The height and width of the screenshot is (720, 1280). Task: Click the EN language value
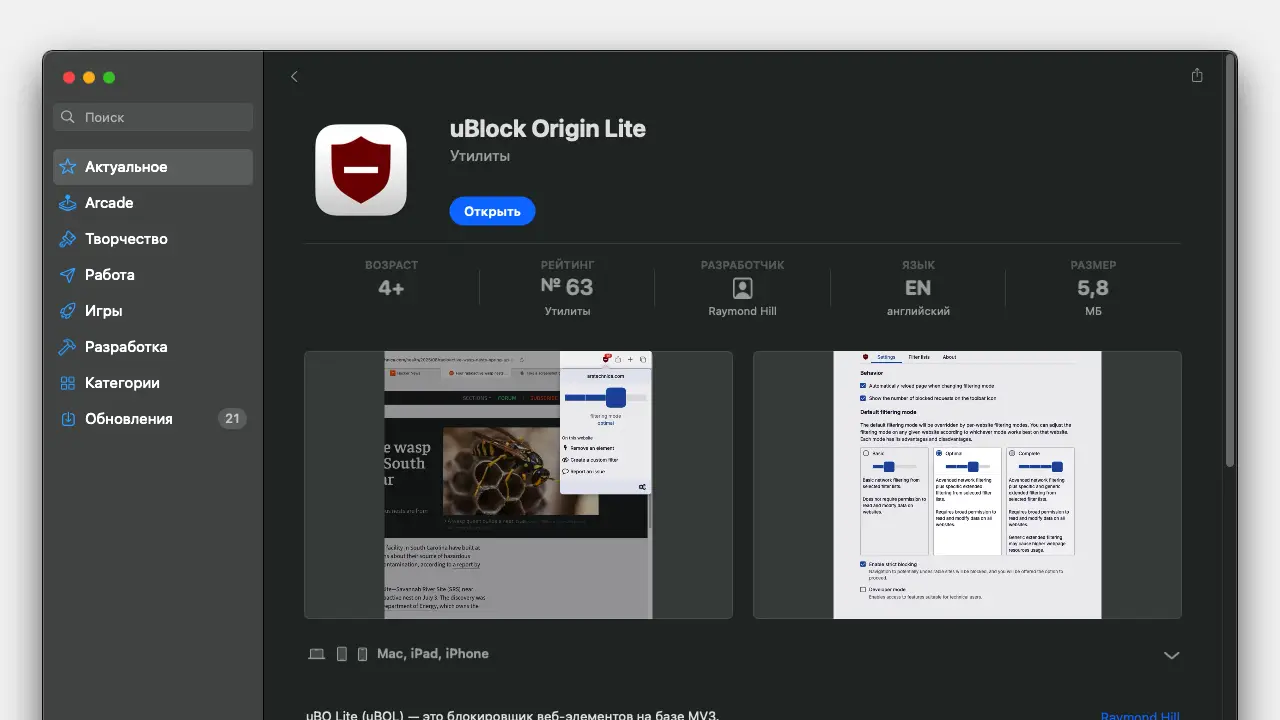click(x=918, y=288)
